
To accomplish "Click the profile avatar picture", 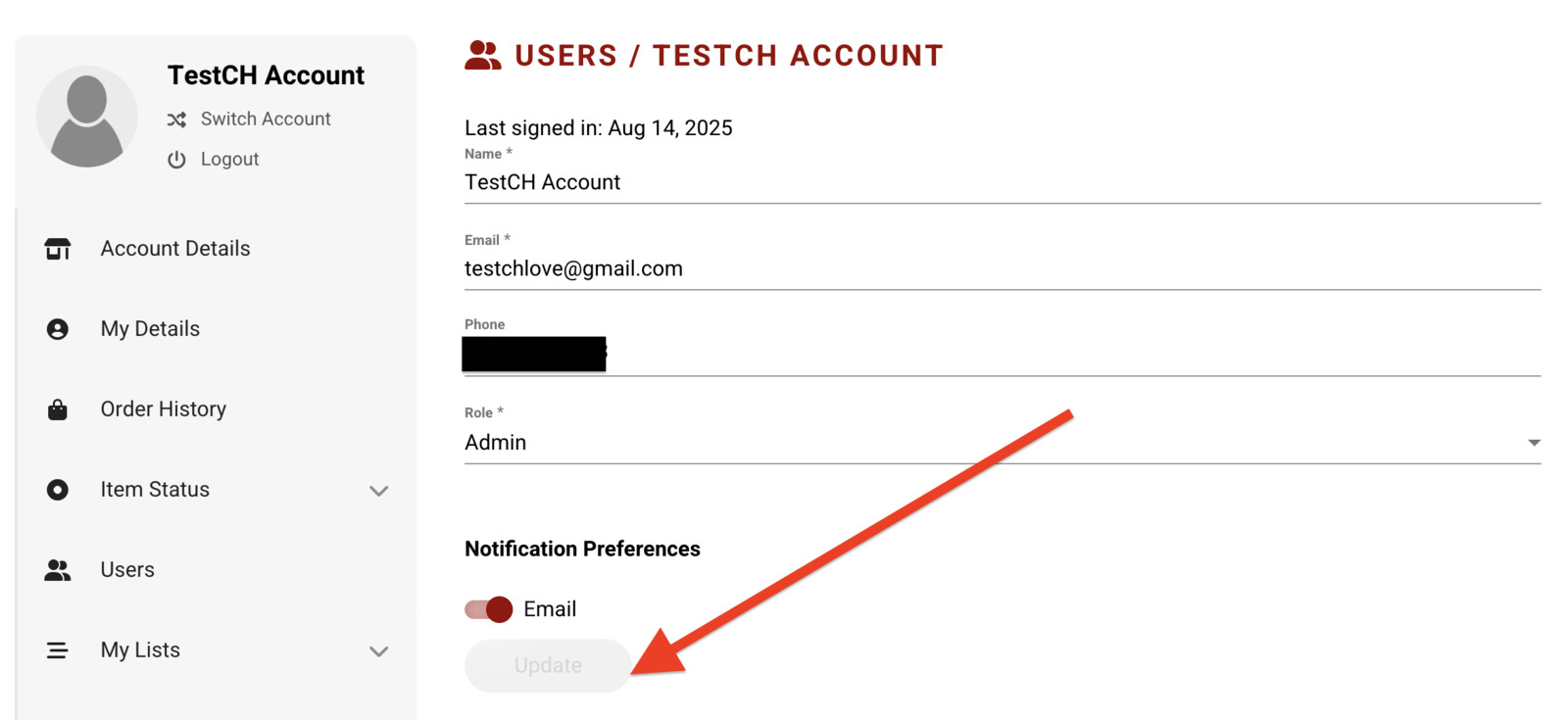I will (87, 117).
